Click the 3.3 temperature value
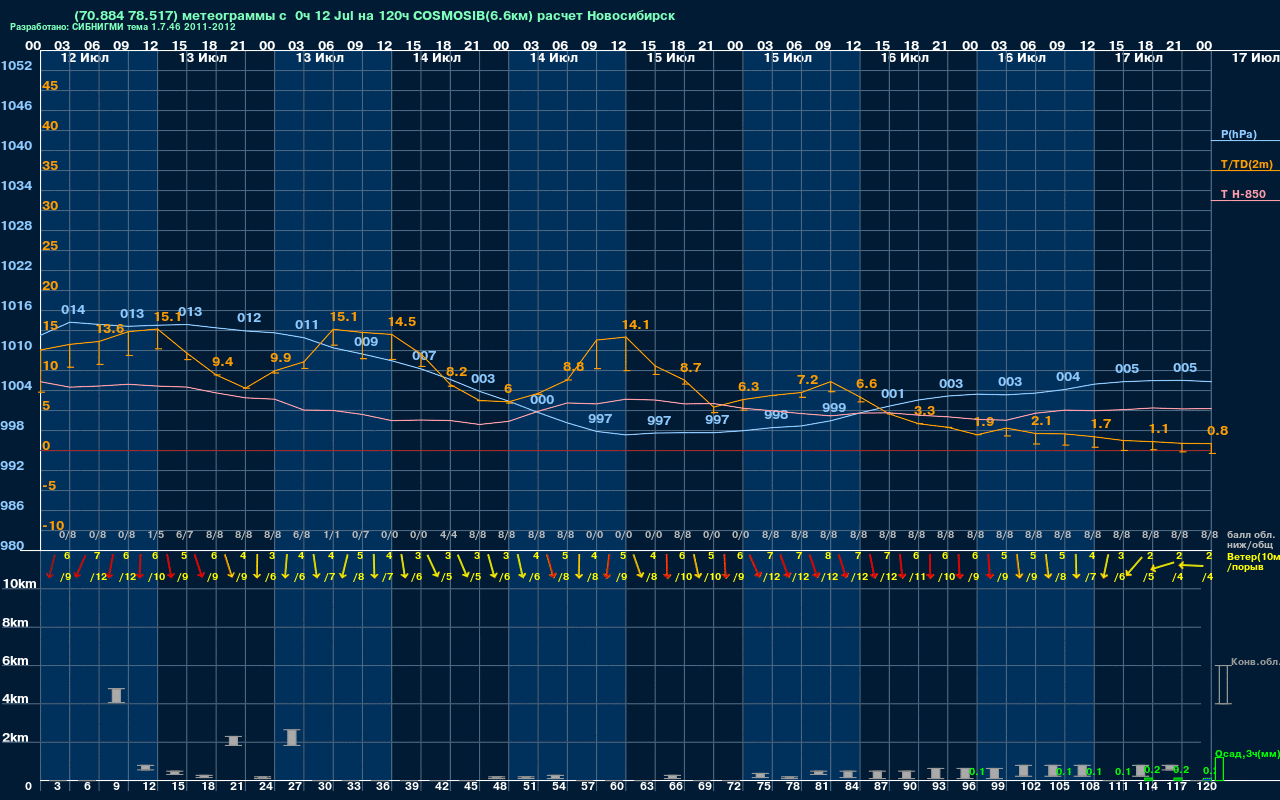The image size is (1280, 800). tap(925, 411)
